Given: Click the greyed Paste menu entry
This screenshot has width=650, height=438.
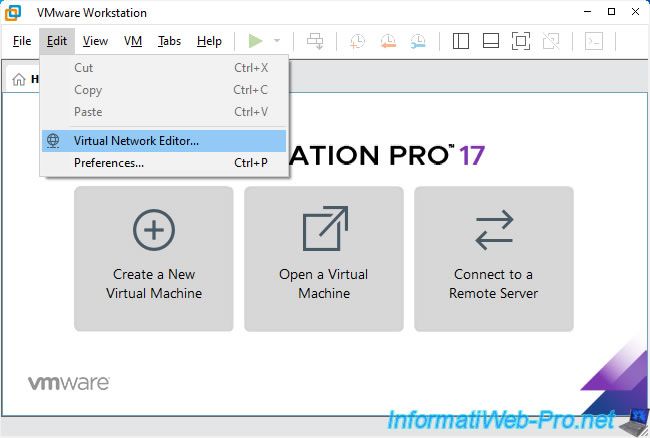Looking at the screenshot, I should click(x=164, y=112).
